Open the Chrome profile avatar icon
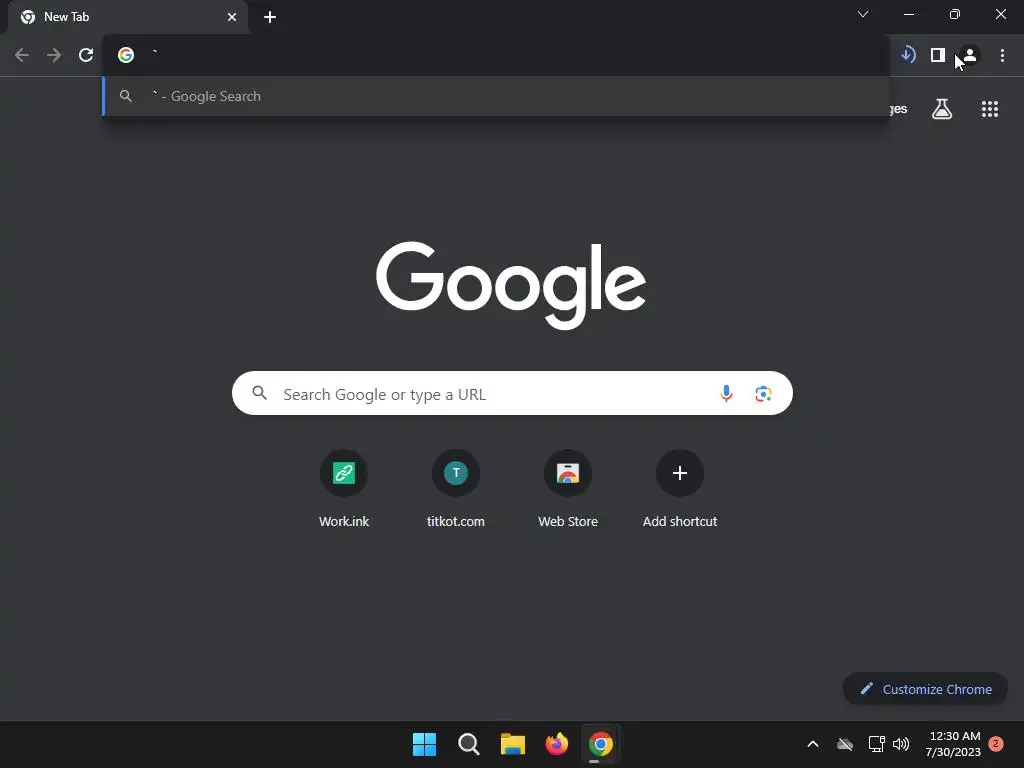The image size is (1024, 768). pyautogui.click(x=970, y=55)
